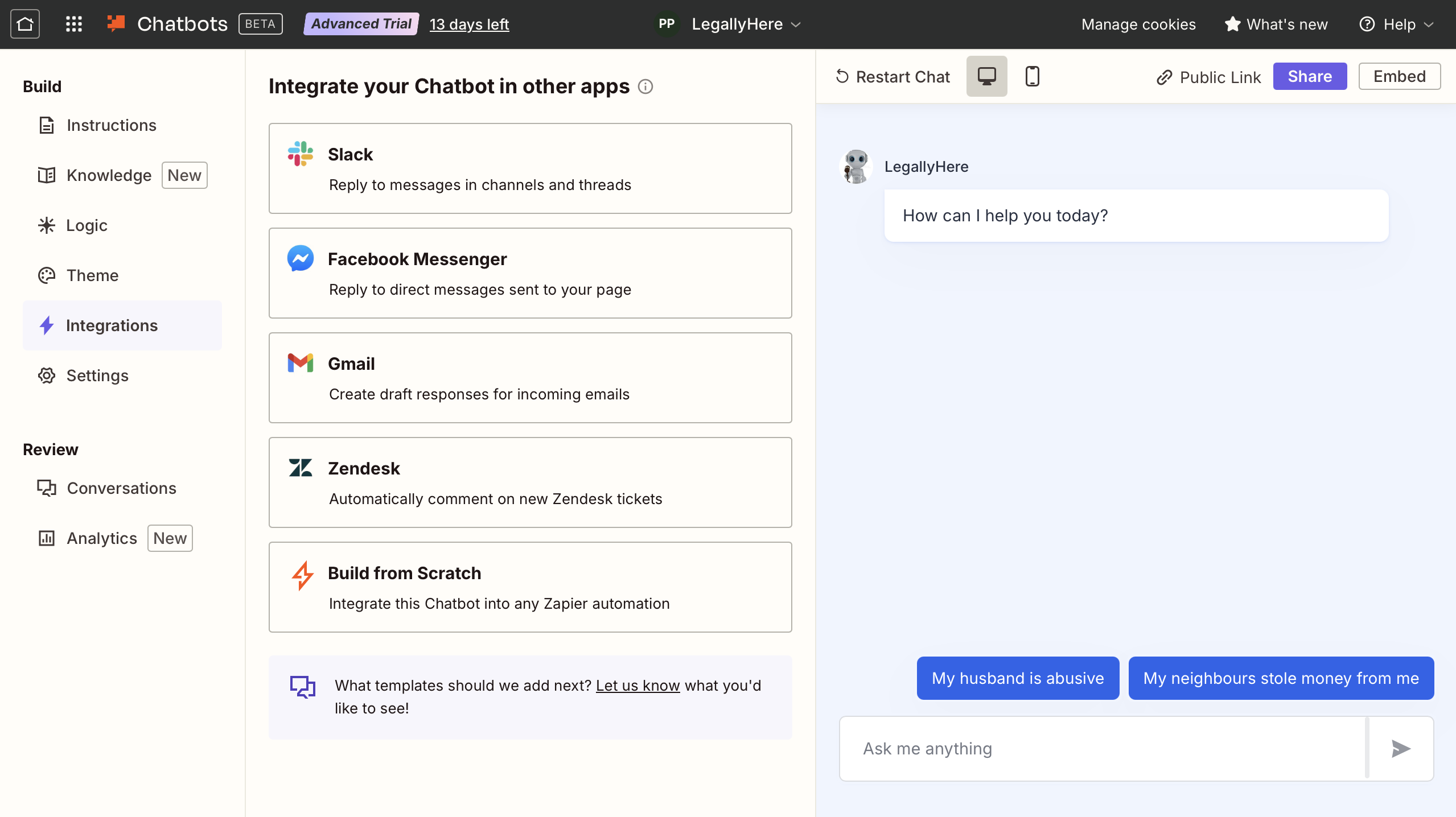Switch preview to mobile view
Screen dimensions: 1456x817
pyautogui.click(x=1032, y=76)
